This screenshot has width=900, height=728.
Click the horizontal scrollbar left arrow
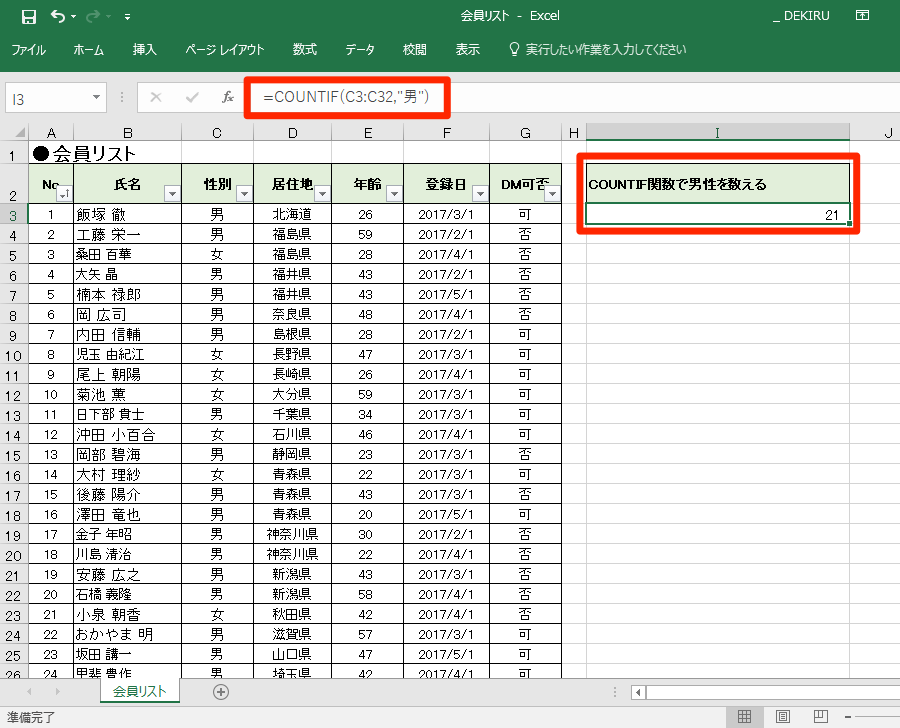click(638, 692)
